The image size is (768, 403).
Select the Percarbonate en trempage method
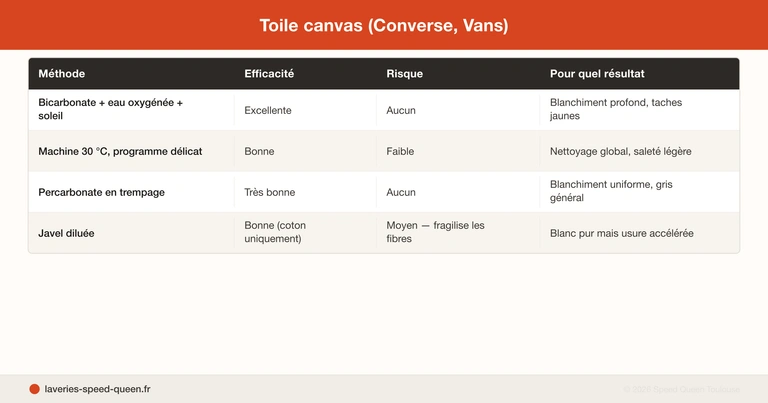pyautogui.click(x=101, y=192)
